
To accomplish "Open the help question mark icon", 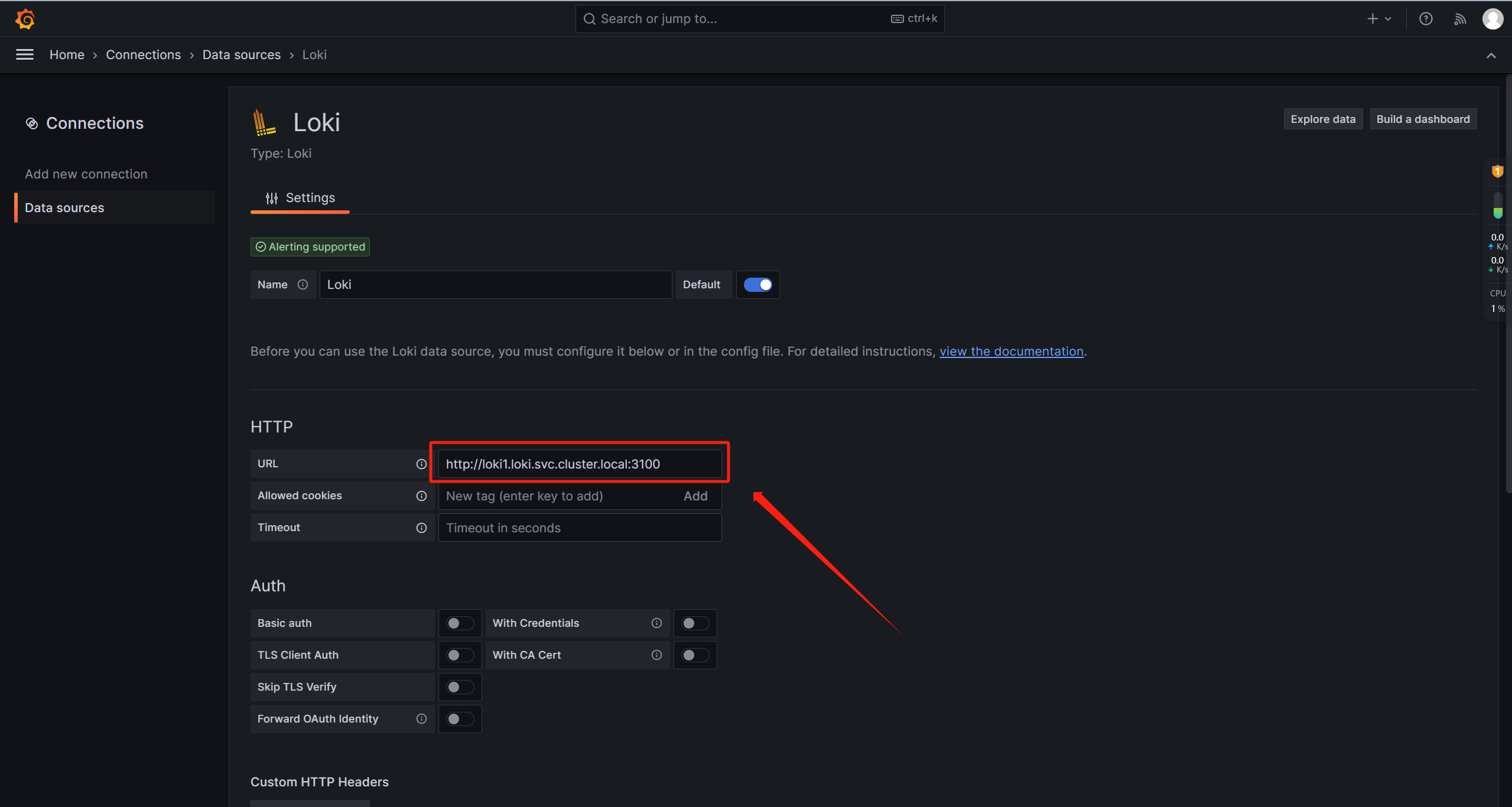I will coord(1426,19).
